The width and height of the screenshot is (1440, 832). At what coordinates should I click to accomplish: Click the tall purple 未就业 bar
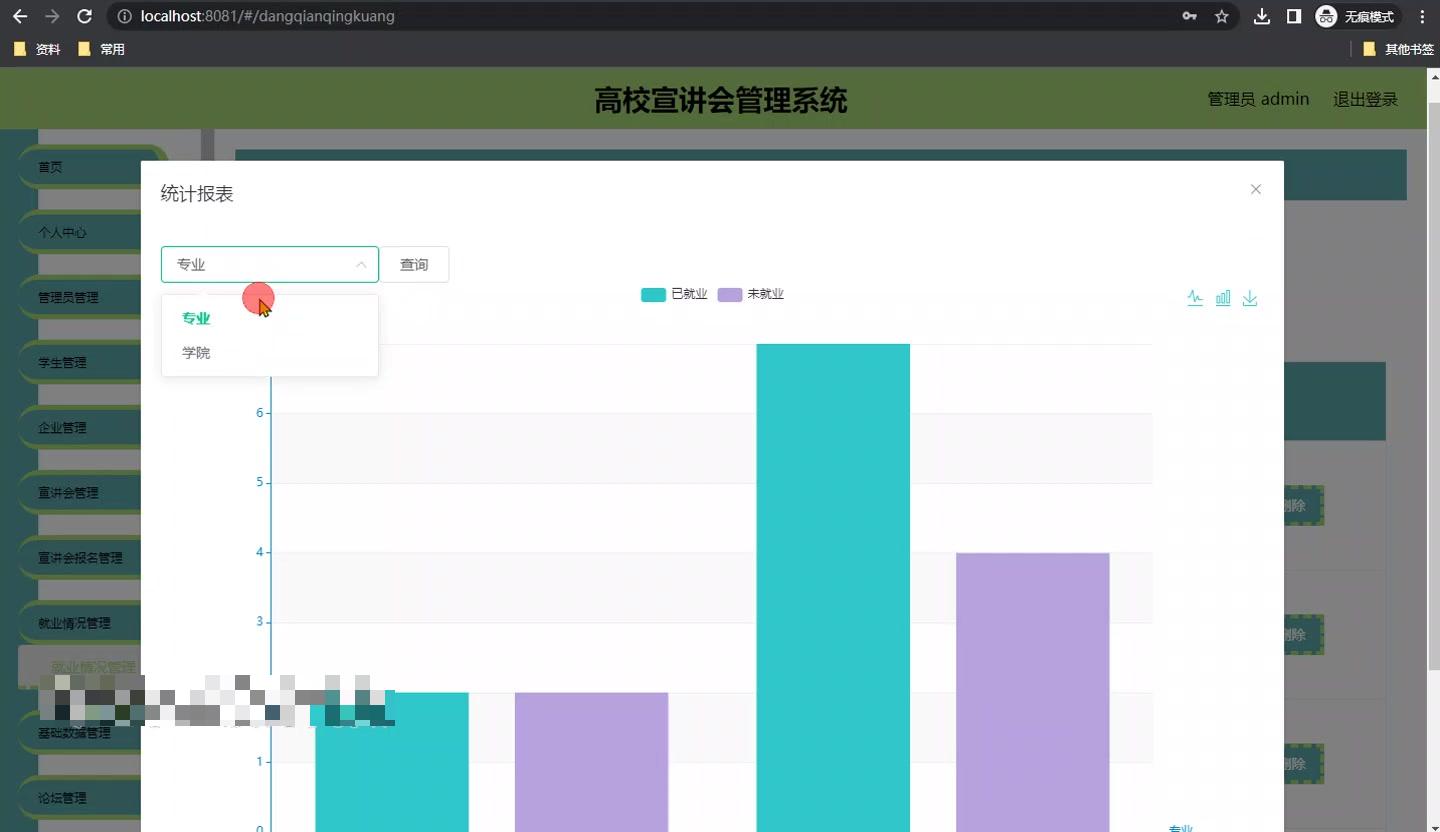point(1032,692)
